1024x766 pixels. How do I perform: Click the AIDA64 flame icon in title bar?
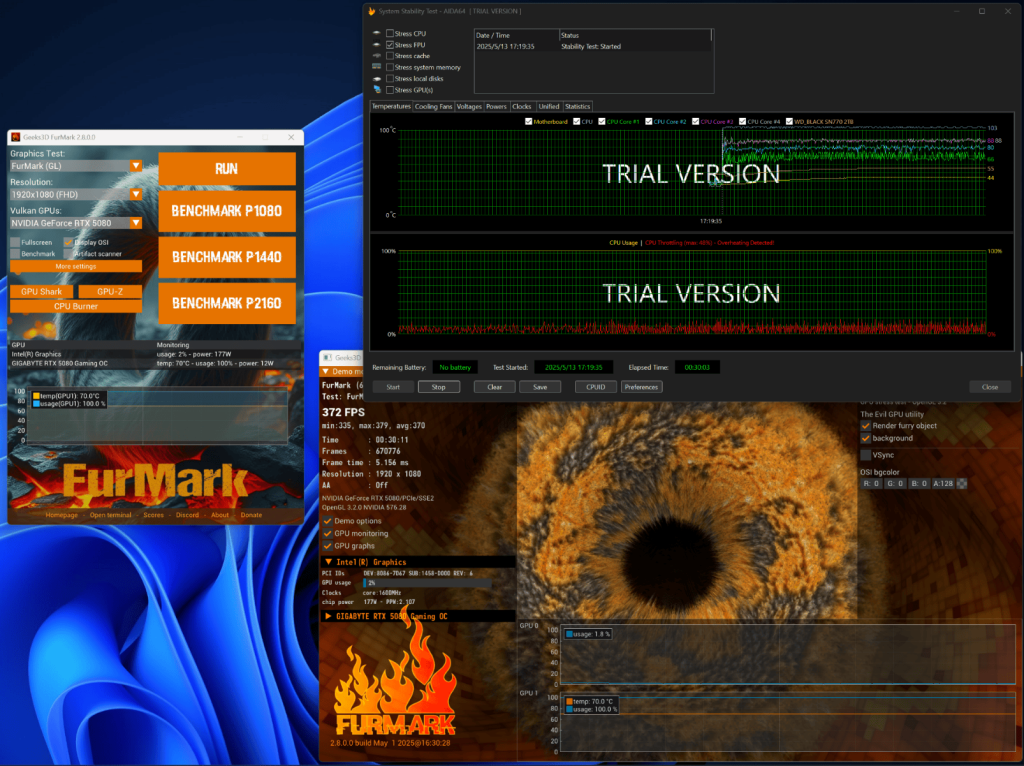373,11
